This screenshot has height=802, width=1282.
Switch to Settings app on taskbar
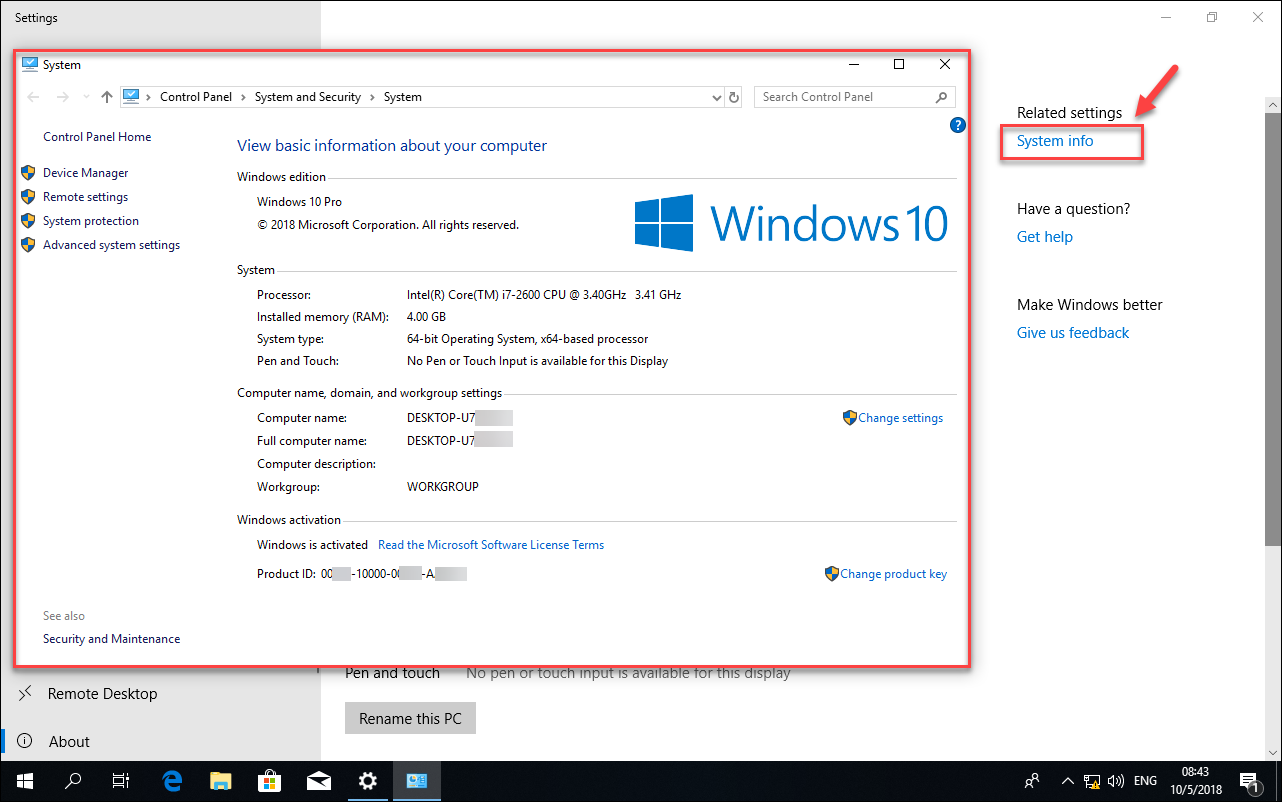click(x=368, y=781)
